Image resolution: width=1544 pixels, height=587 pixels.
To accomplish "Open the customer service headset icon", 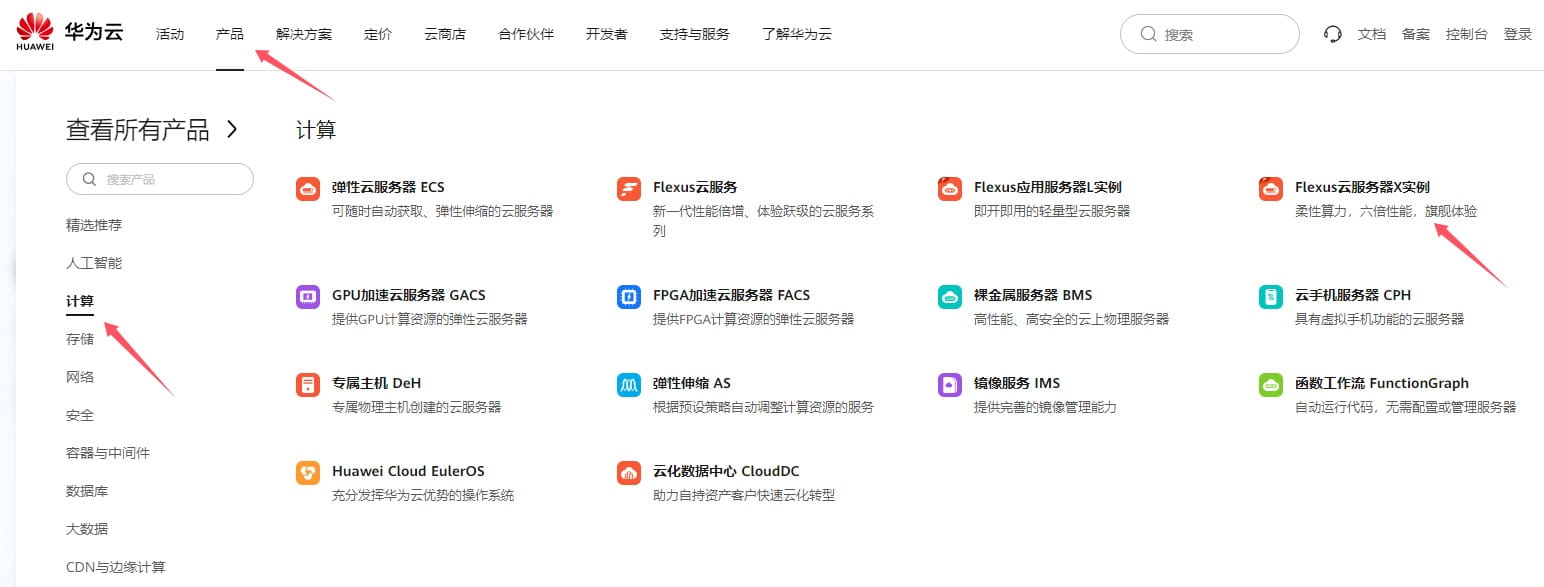I will pos(1333,33).
